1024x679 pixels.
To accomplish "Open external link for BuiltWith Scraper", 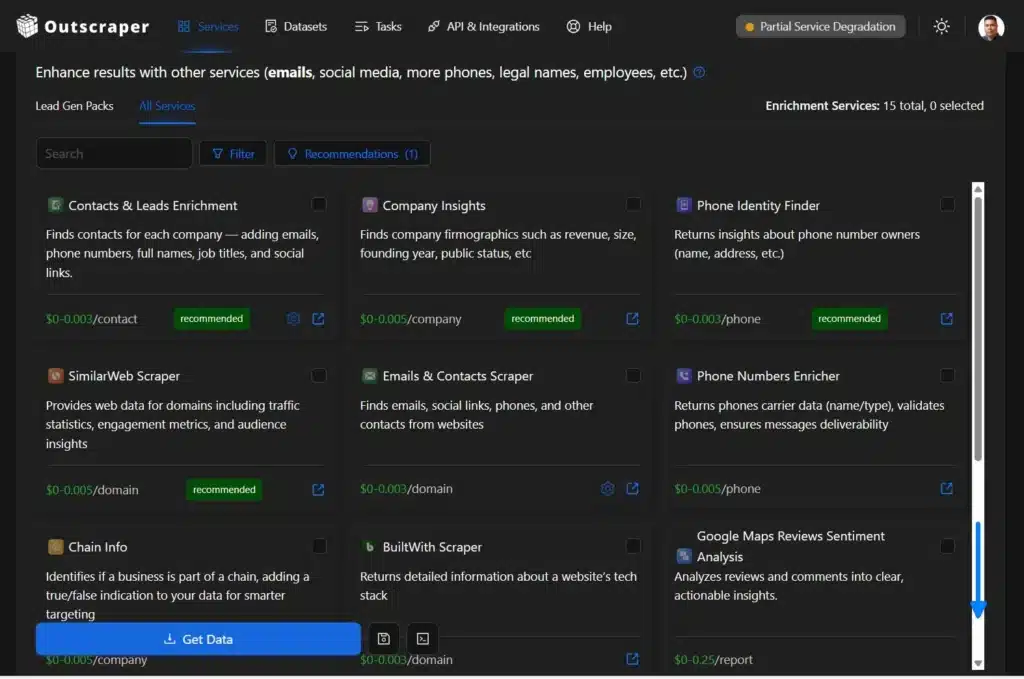I will [x=632, y=659].
